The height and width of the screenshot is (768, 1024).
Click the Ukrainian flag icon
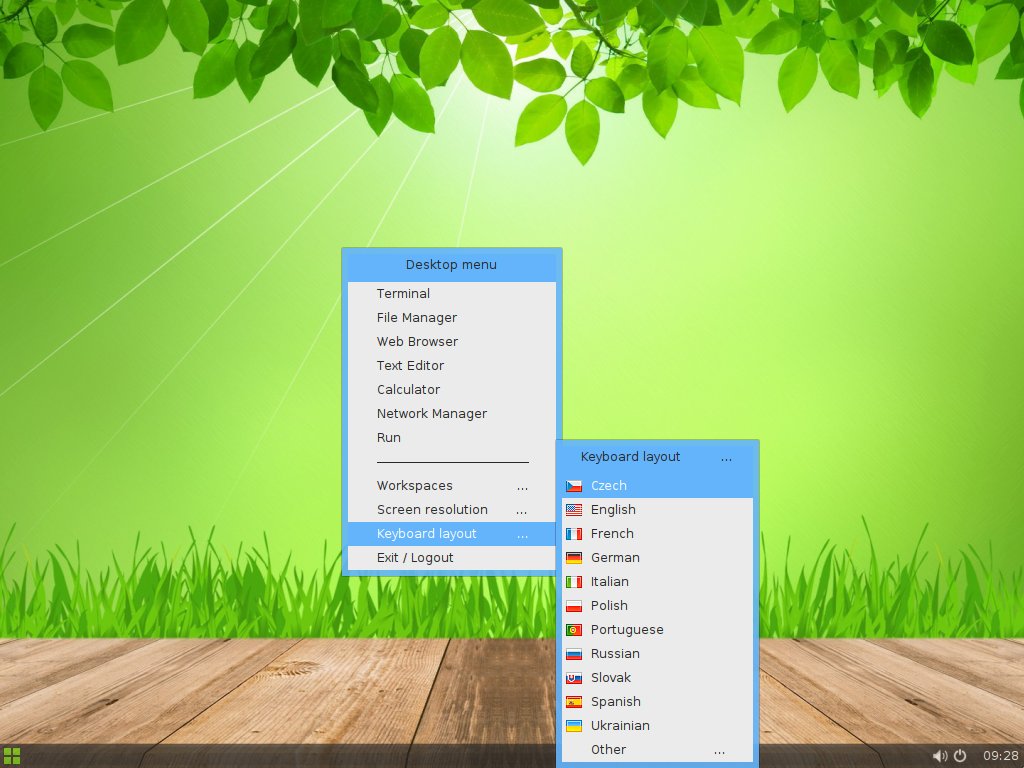(x=574, y=726)
